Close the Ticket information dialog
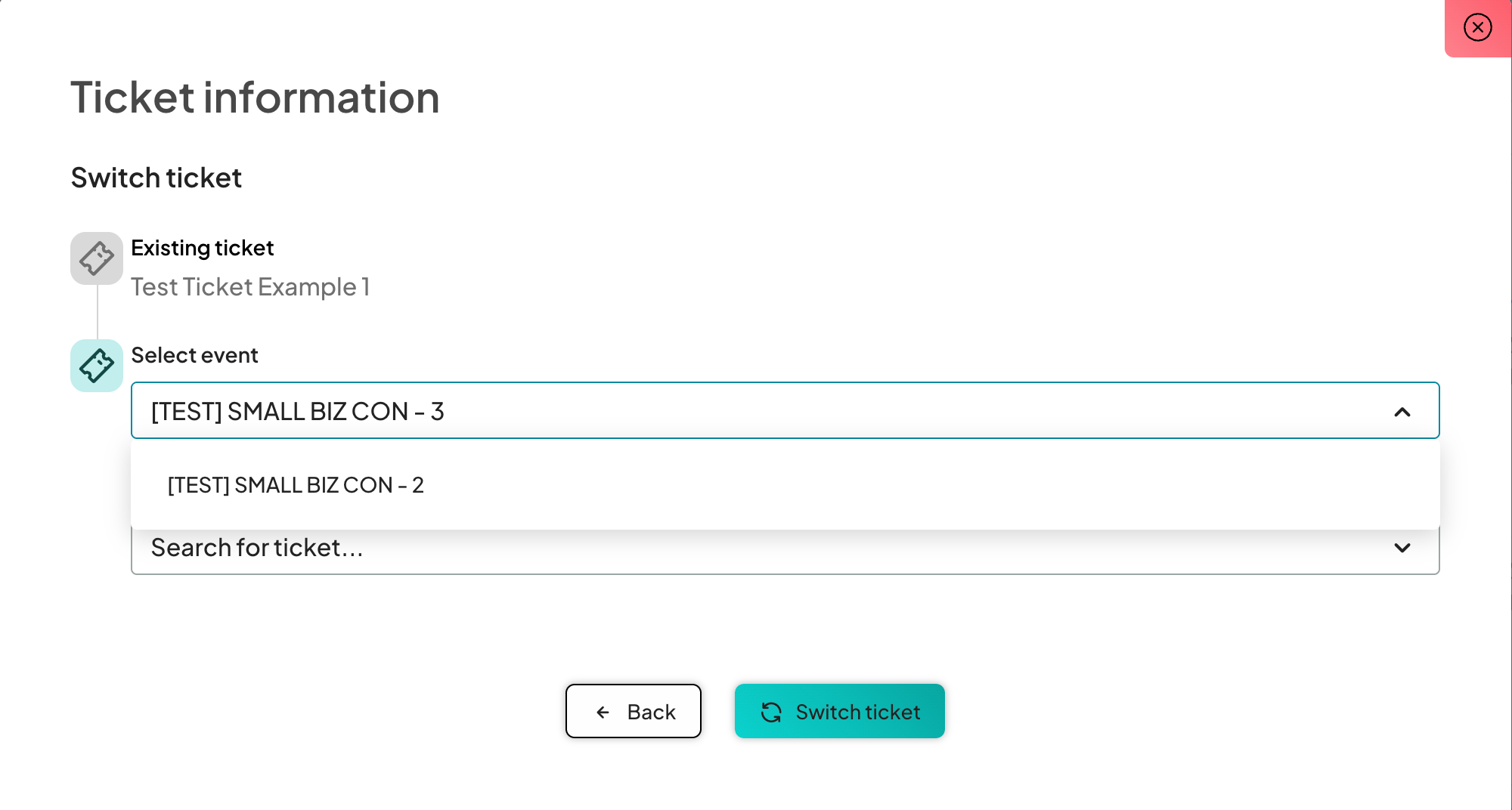The image size is (1512, 810). [1477, 28]
